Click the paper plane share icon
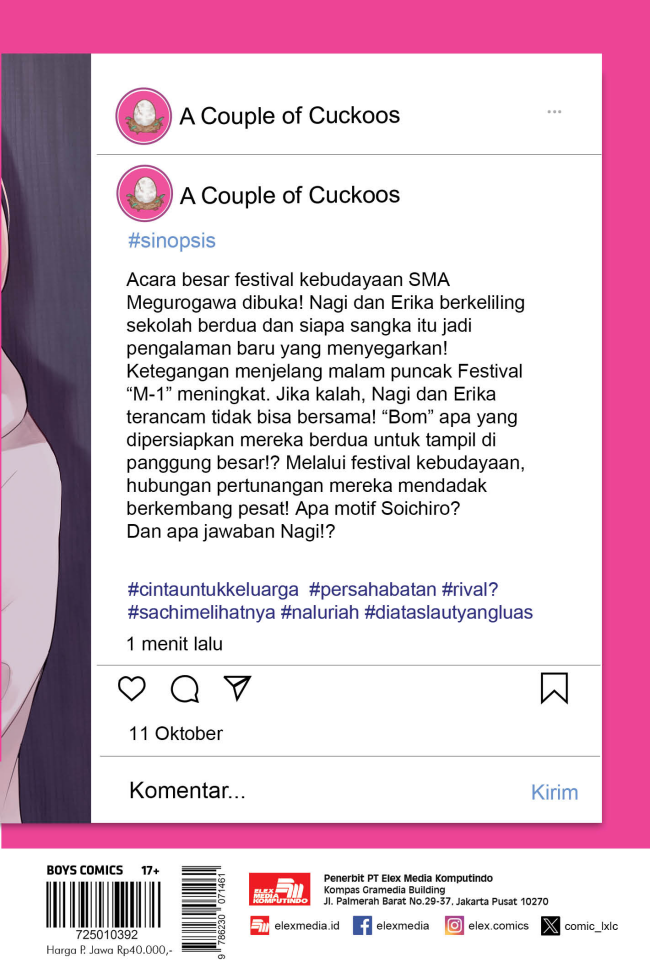650x973 pixels. click(237, 688)
